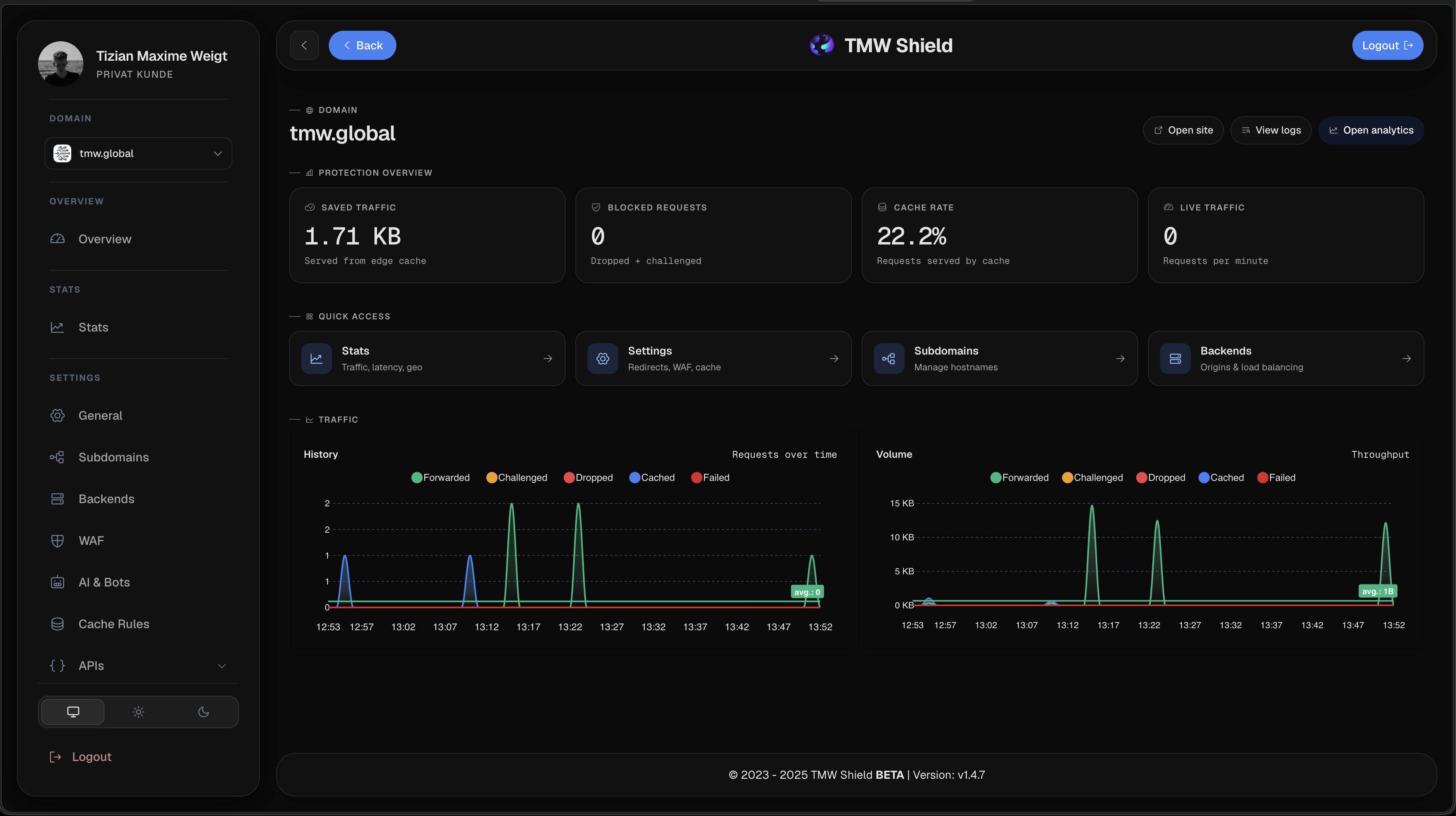This screenshot has height=816, width=1456.
Task: Toggle Challenged series in History chart
Action: 517,478
